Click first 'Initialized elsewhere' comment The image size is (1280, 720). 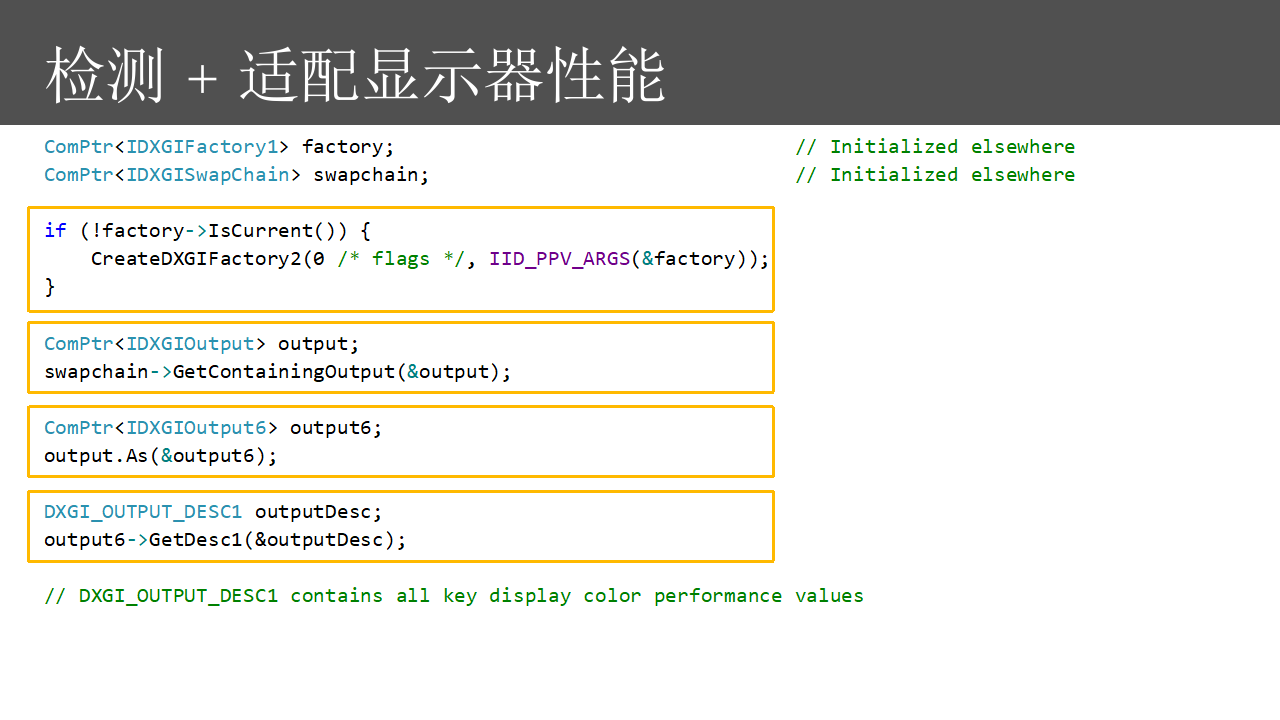click(x=935, y=147)
